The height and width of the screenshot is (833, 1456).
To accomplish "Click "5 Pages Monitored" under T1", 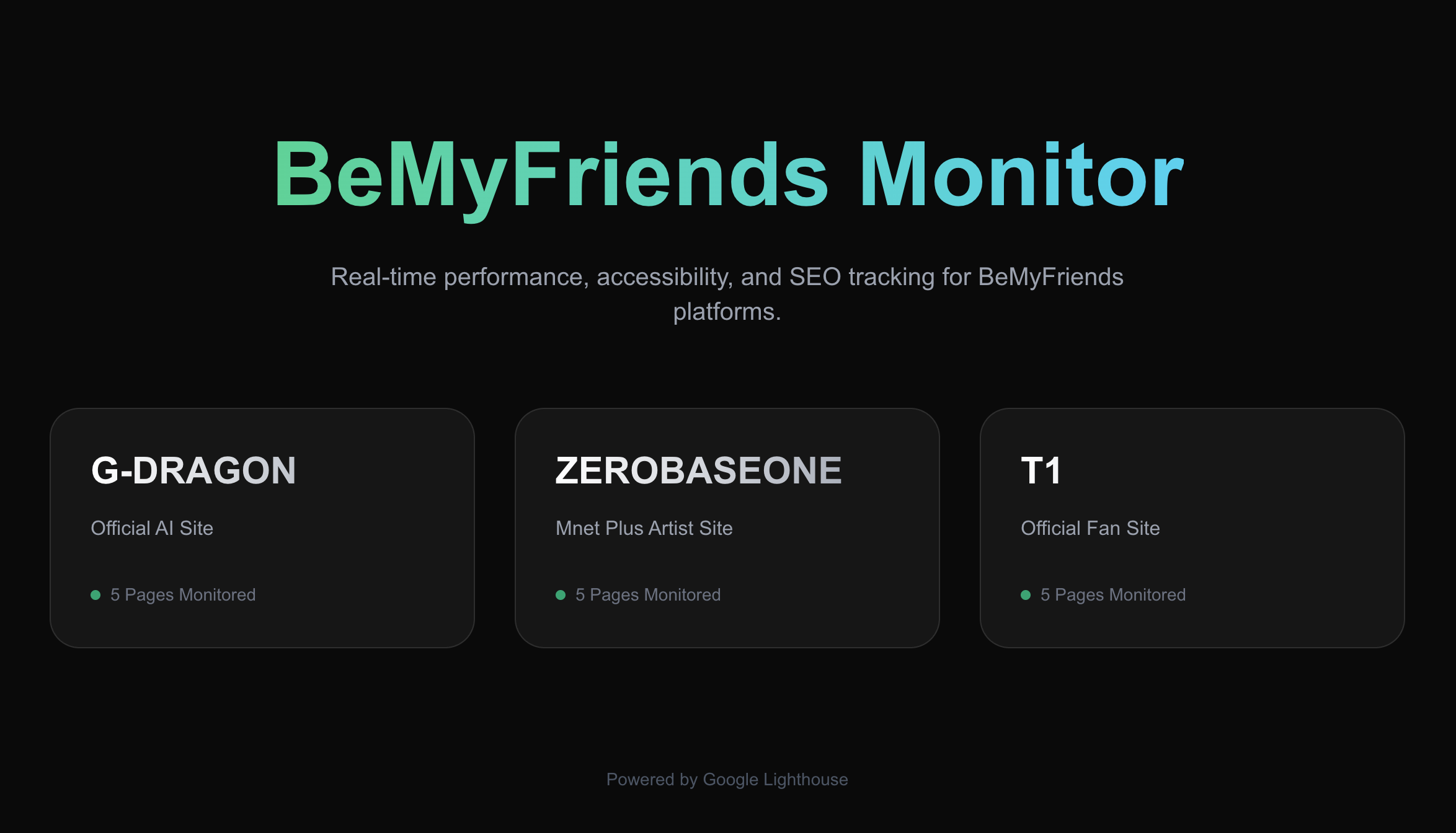I will point(1113,595).
